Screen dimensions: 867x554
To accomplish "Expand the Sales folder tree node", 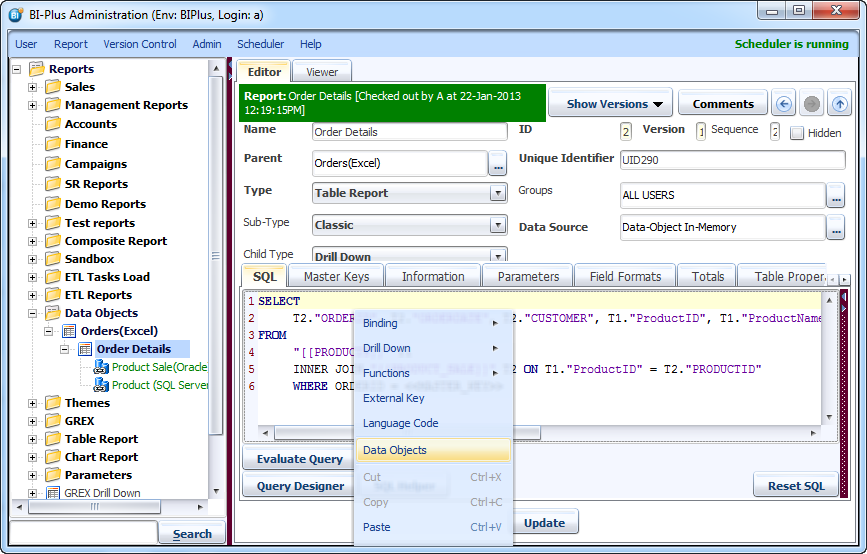I will [x=32, y=87].
